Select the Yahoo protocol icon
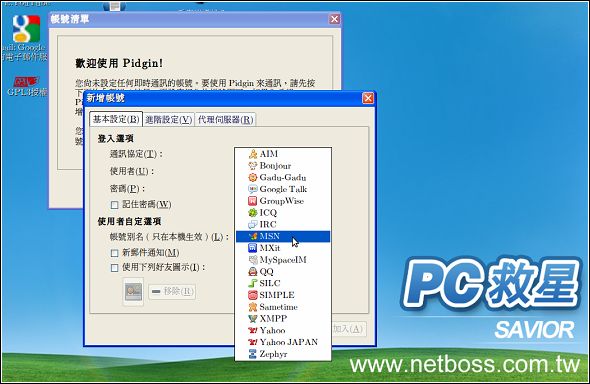The image size is (590, 384). [x=253, y=330]
